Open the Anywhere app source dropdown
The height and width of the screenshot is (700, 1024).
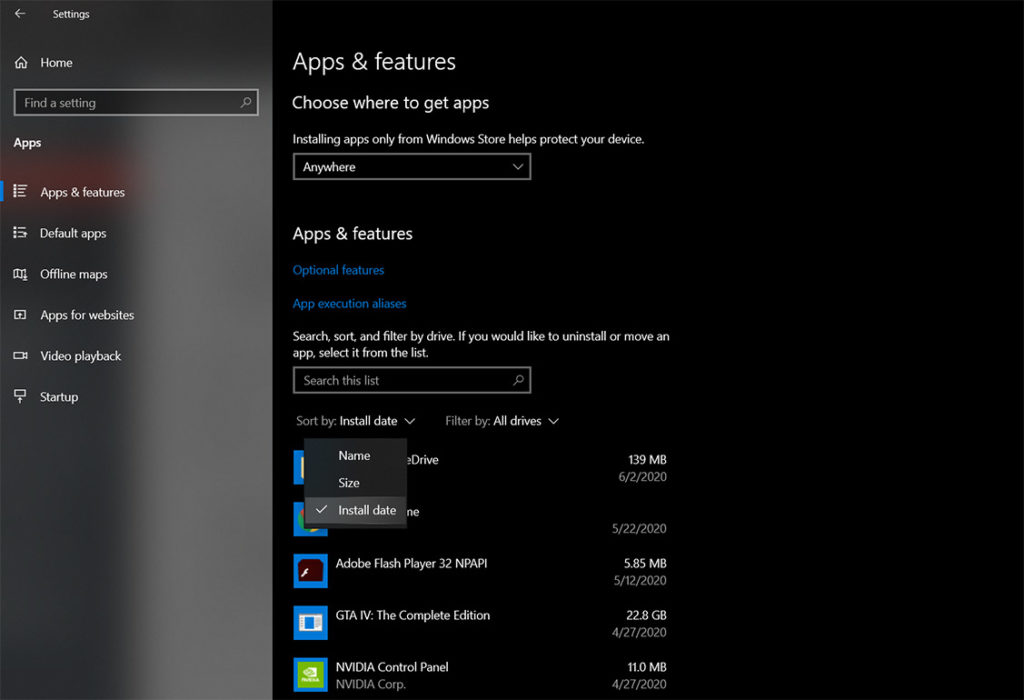pos(411,167)
